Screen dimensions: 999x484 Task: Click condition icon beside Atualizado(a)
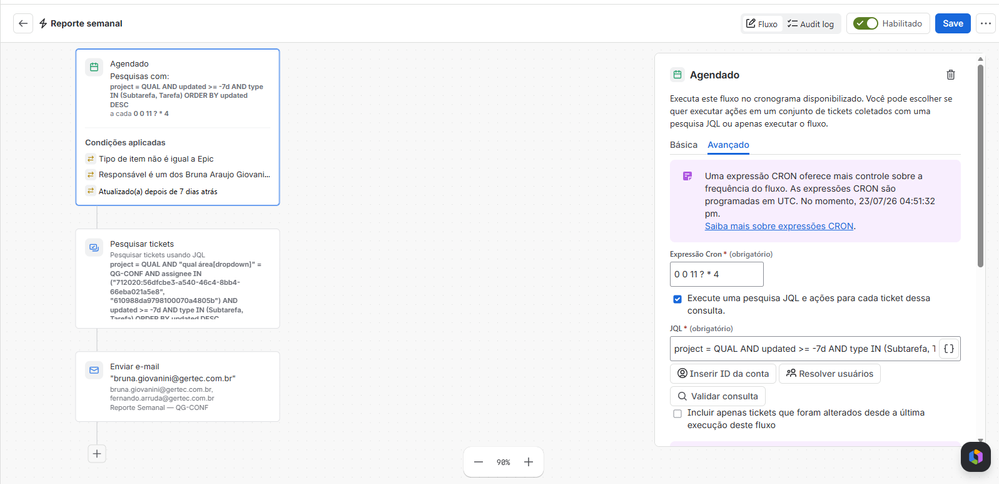click(90, 191)
